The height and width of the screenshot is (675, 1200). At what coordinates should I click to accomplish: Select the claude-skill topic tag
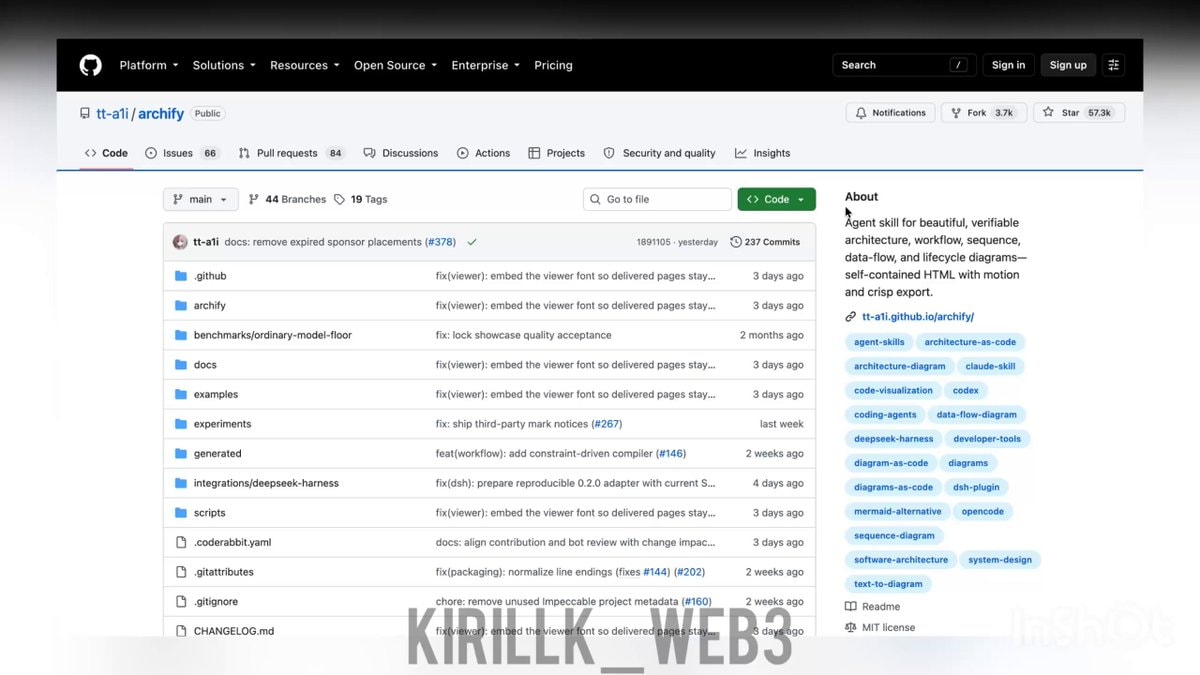[x=990, y=366]
